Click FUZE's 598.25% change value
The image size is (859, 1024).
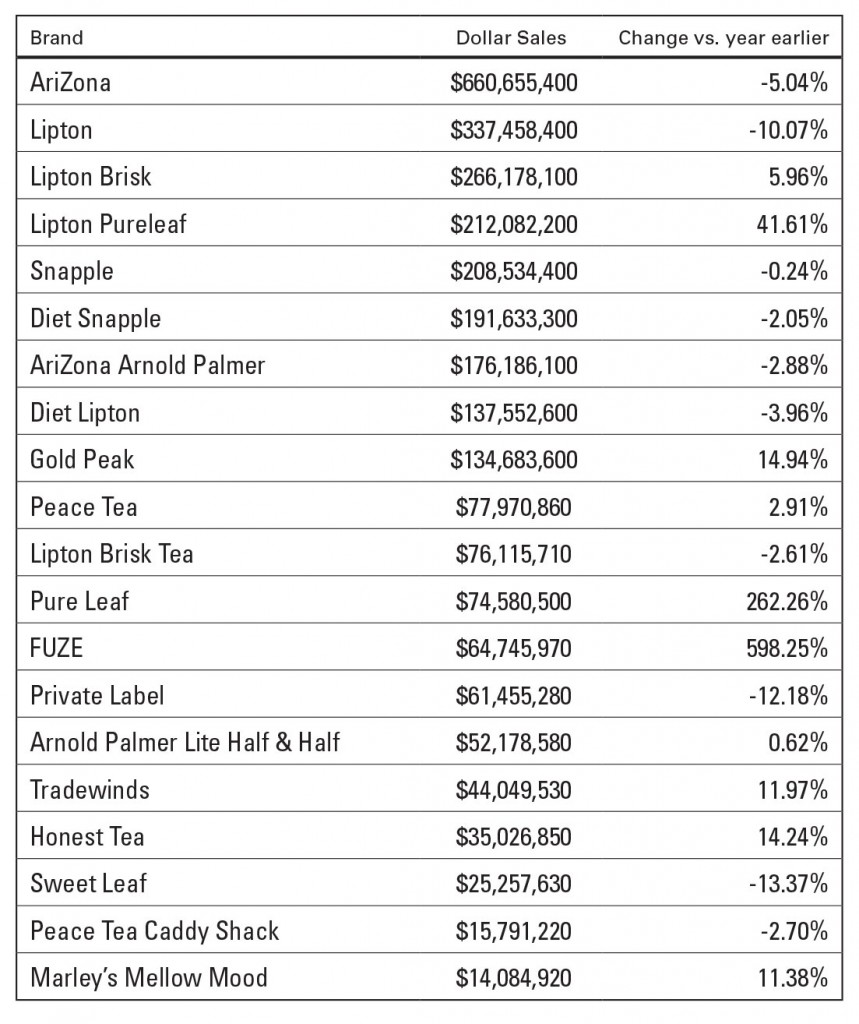click(x=787, y=648)
